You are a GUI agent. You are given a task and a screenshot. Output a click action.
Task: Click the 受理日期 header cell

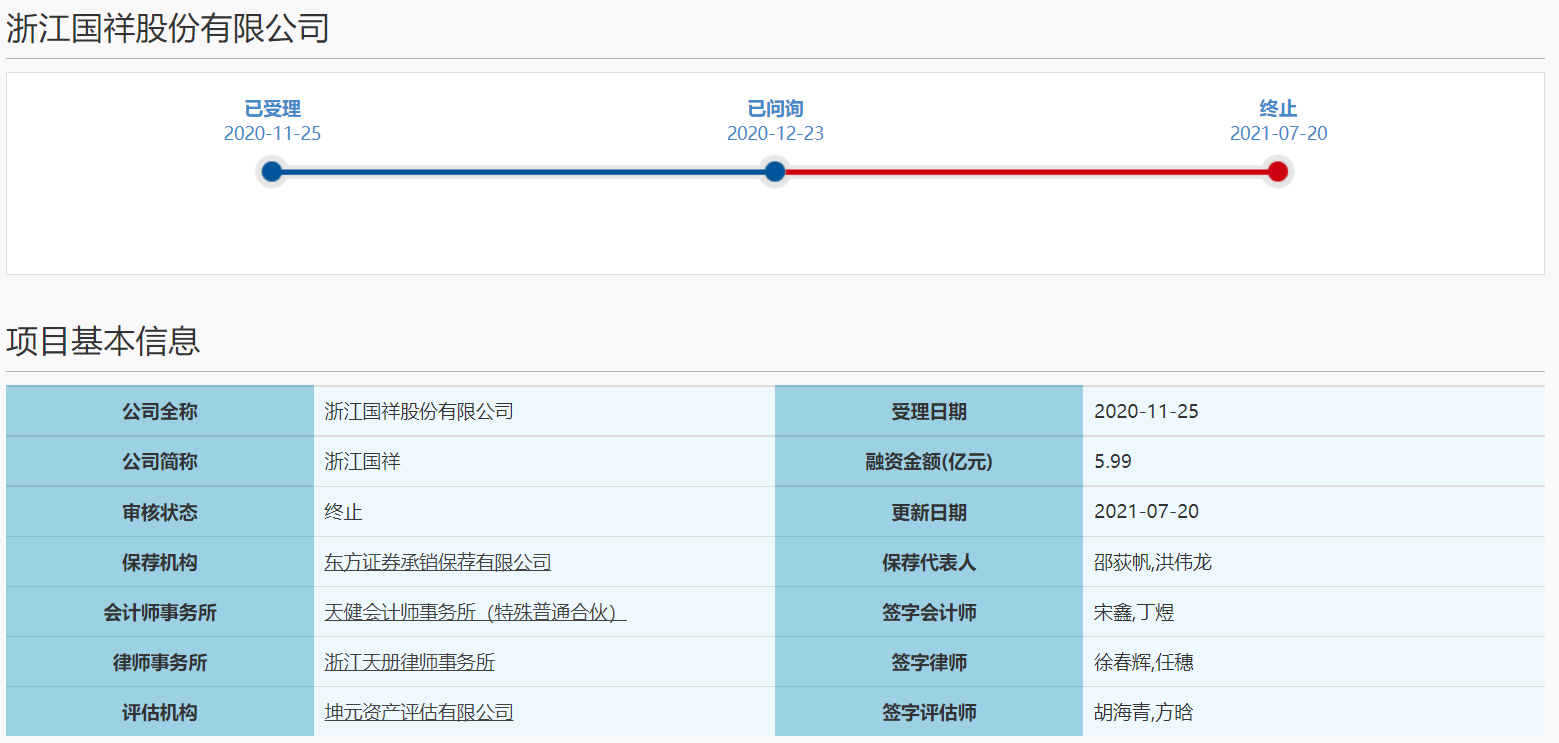tap(929, 411)
